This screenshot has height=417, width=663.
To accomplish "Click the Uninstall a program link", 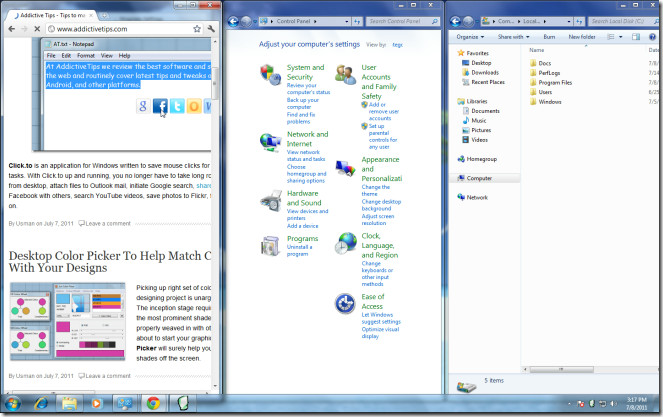I will 299,250.
